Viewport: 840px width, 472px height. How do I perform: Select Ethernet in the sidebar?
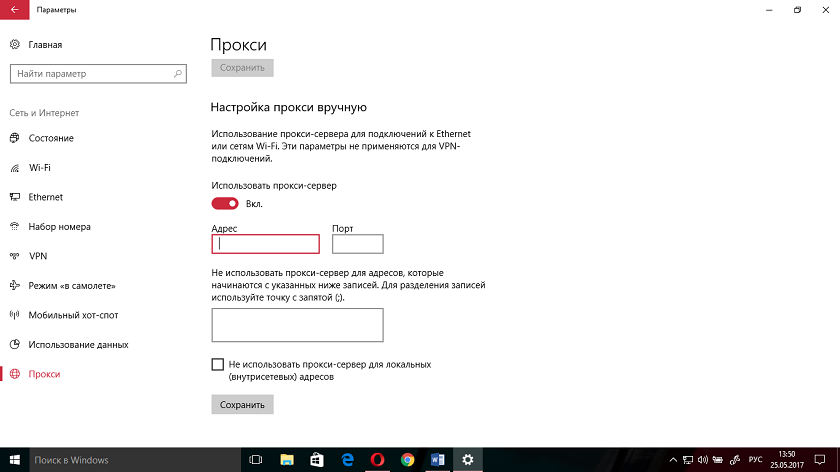tap(46, 197)
